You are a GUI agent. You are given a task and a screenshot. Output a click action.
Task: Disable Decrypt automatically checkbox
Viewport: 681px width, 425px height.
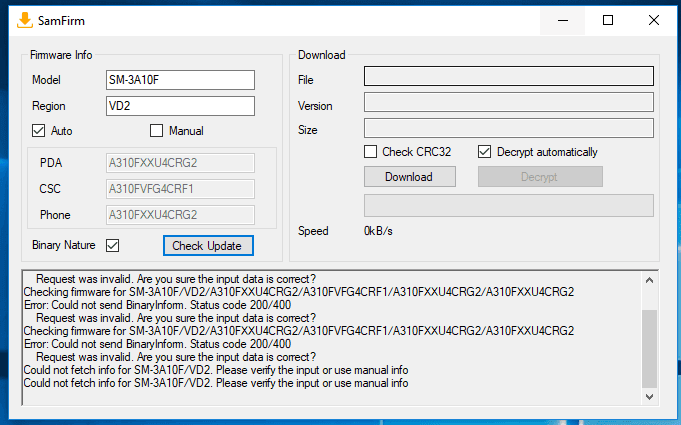tap(484, 152)
